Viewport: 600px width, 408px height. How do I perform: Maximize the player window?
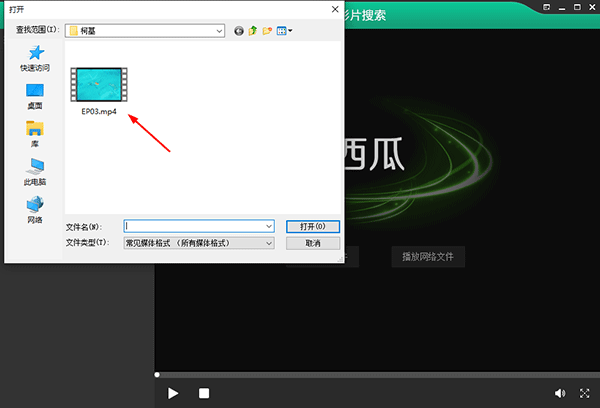coord(577,7)
